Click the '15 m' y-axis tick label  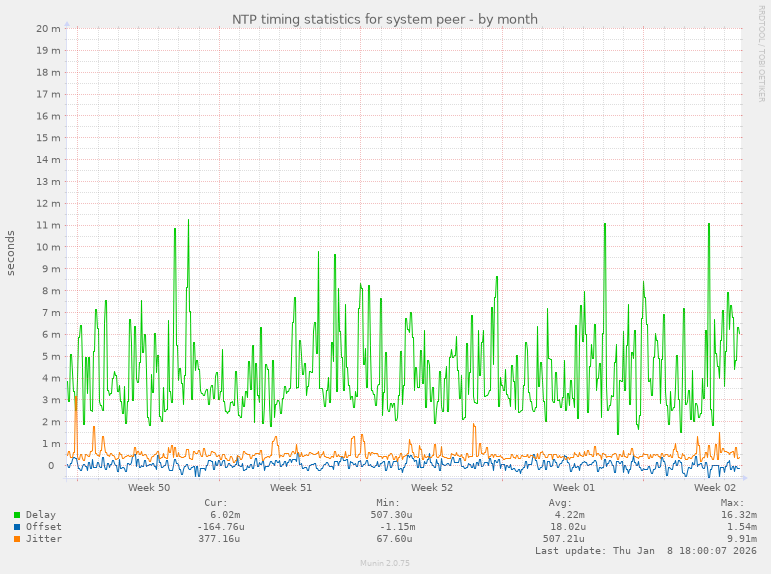pyautogui.click(x=48, y=138)
